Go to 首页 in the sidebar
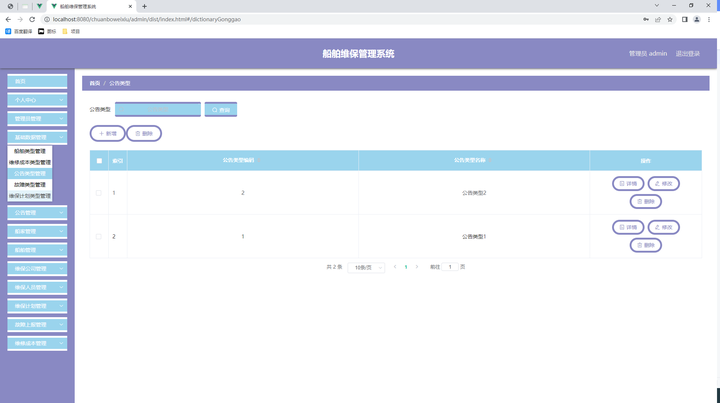720x403 pixels. coord(37,81)
